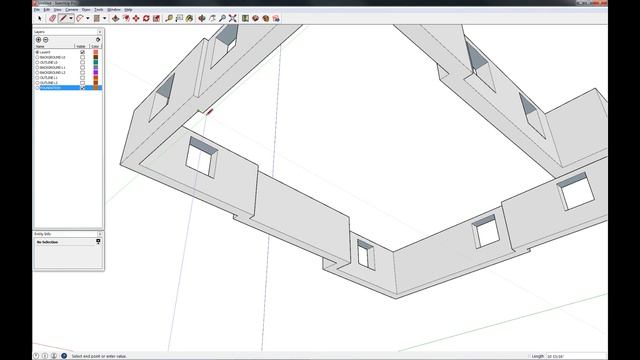
Task: Change BACKGROUND L2 purple color swatch
Action: pos(96,73)
